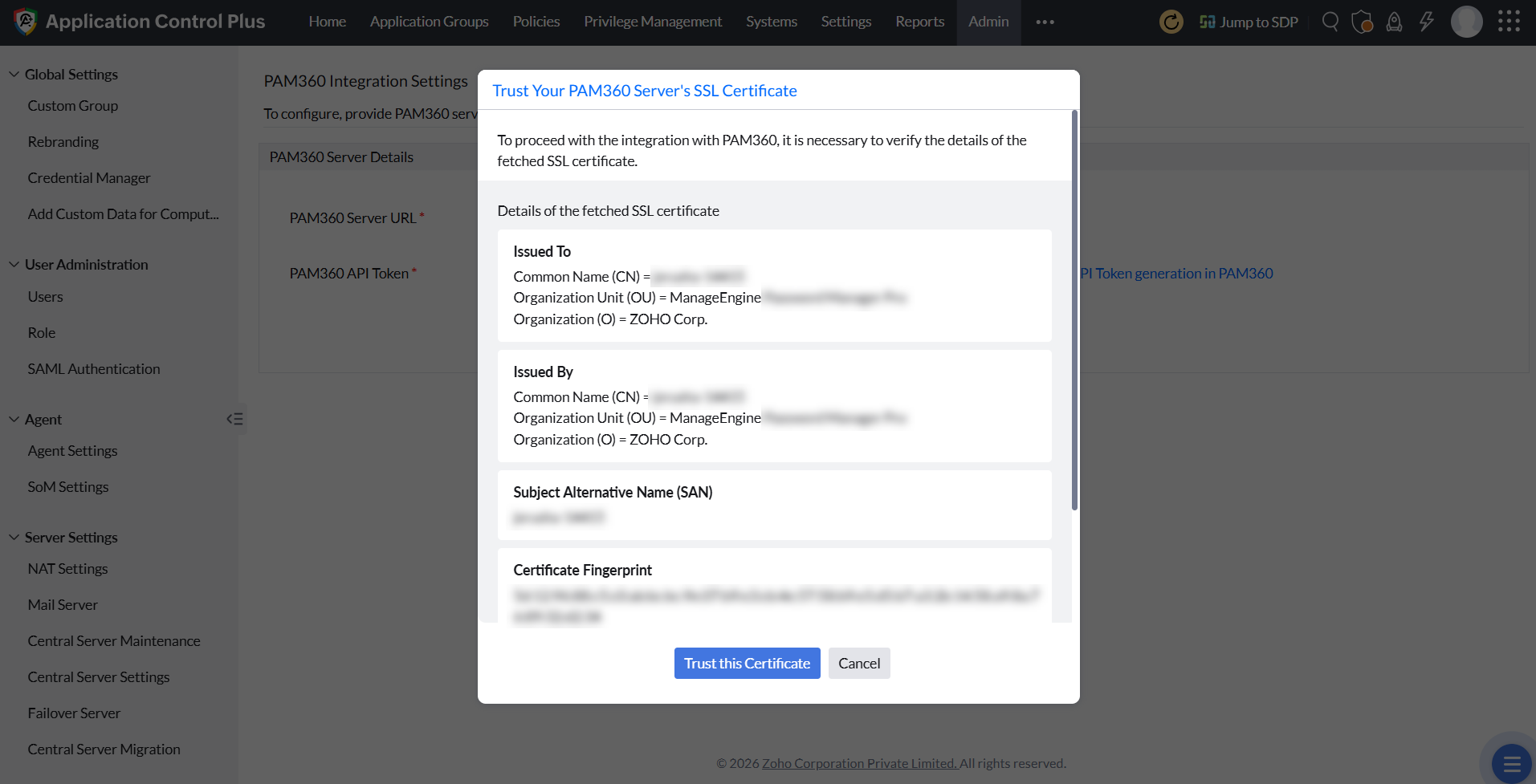Viewport: 1536px width, 784px height.
Task: Click the shield security notifications icon
Action: click(x=1362, y=22)
